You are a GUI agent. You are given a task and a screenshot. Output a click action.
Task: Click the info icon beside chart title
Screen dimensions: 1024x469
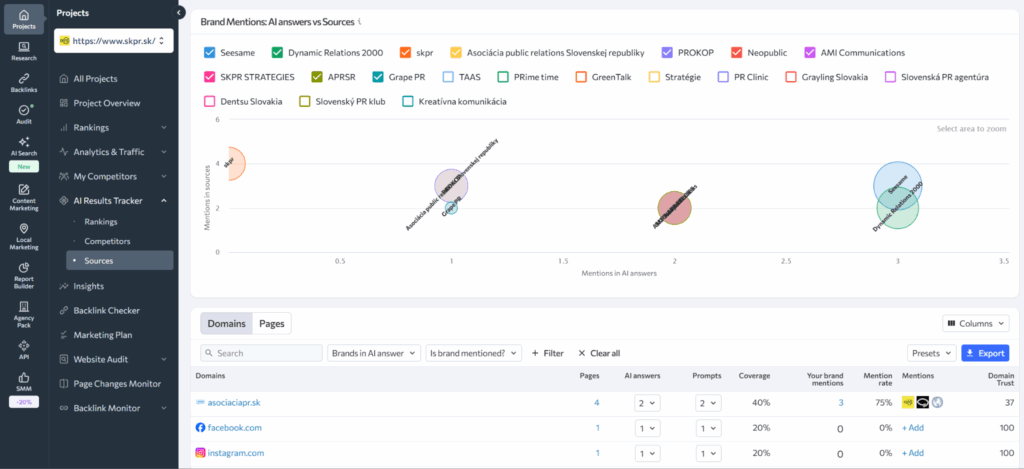pyautogui.click(x=360, y=22)
